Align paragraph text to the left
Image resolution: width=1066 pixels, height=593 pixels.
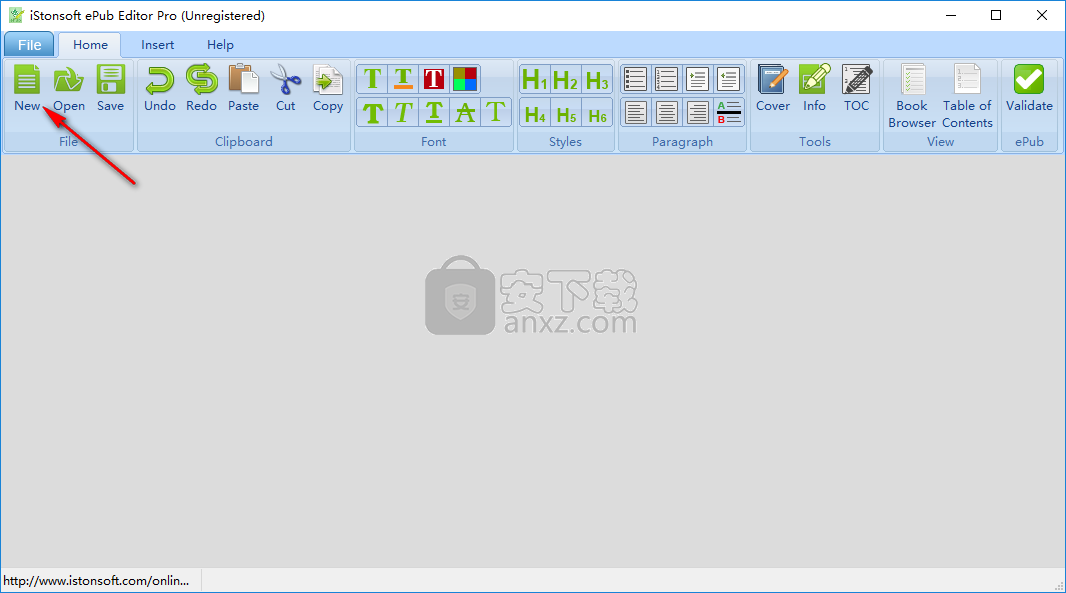click(636, 112)
